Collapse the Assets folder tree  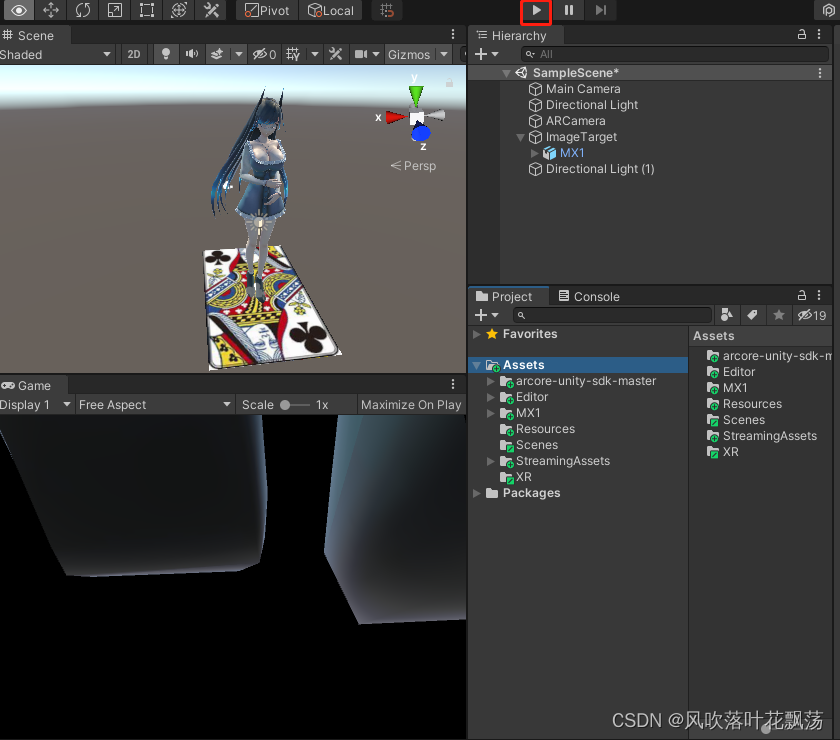tap(477, 364)
